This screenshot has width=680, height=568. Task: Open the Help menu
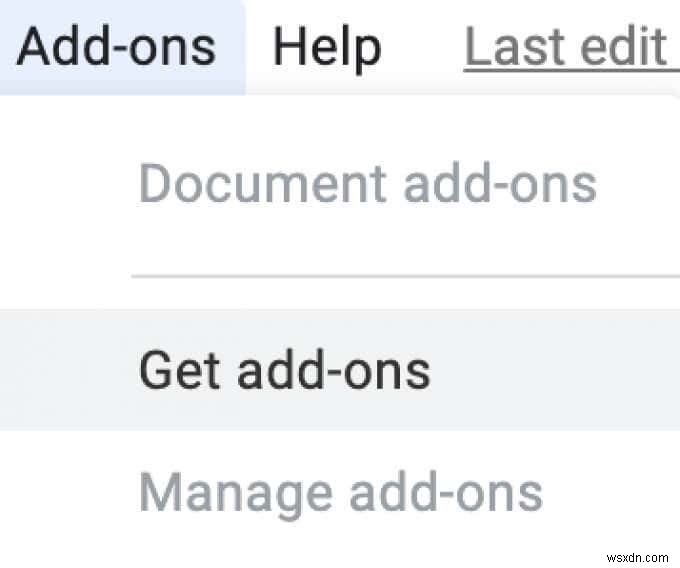pos(327,46)
